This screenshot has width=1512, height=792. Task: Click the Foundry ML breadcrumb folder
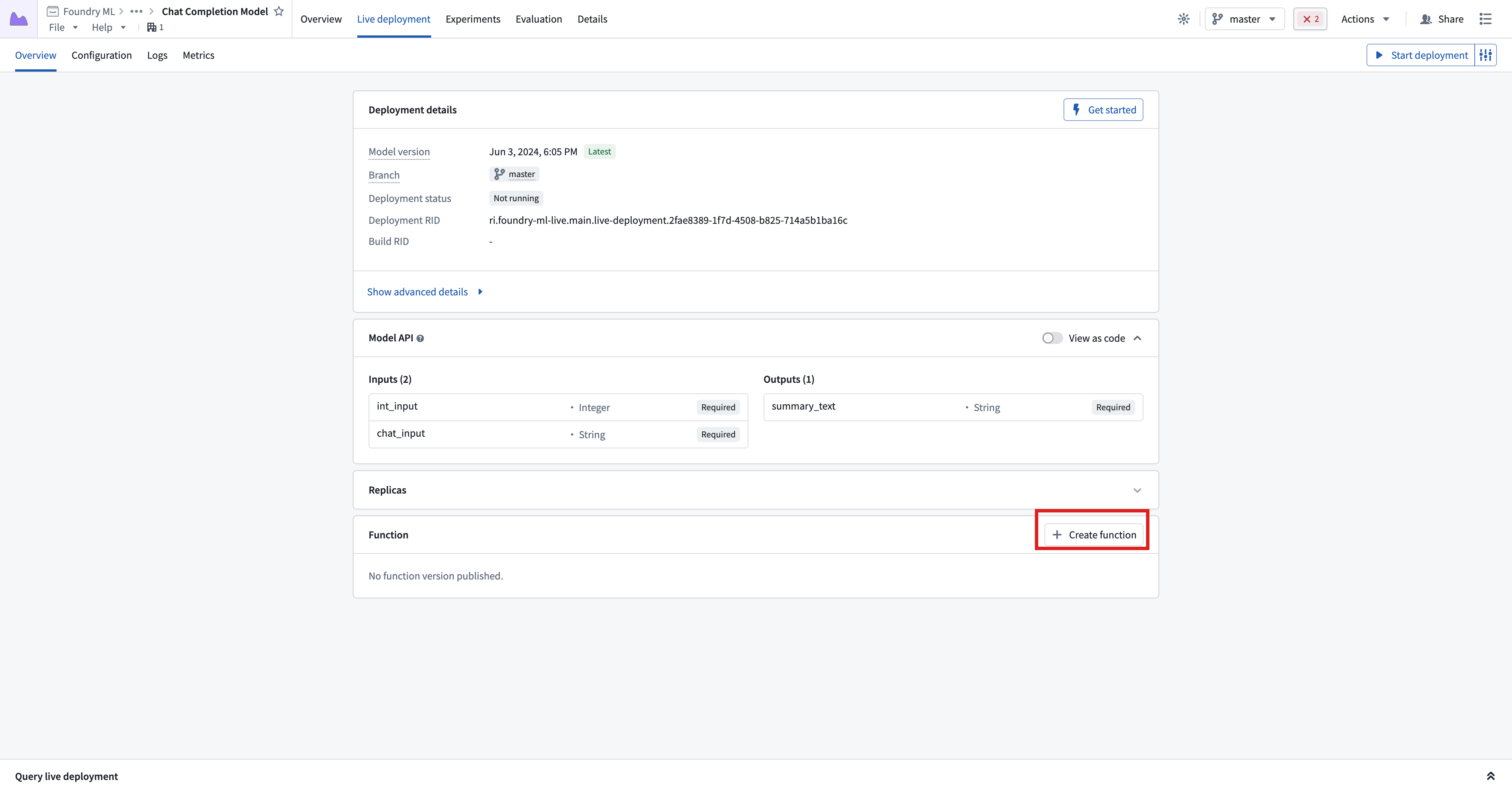tap(81, 11)
